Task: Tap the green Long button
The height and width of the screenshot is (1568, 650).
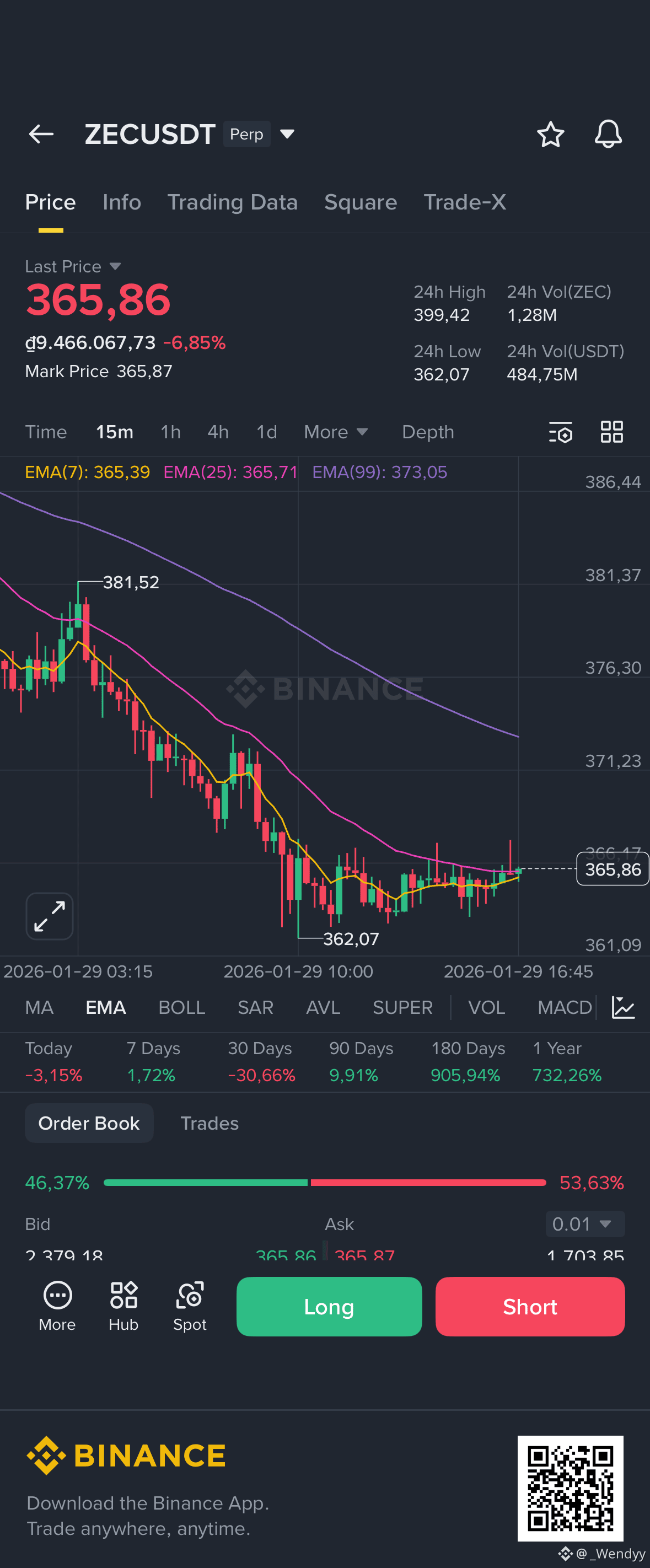Action: click(x=329, y=1307)
